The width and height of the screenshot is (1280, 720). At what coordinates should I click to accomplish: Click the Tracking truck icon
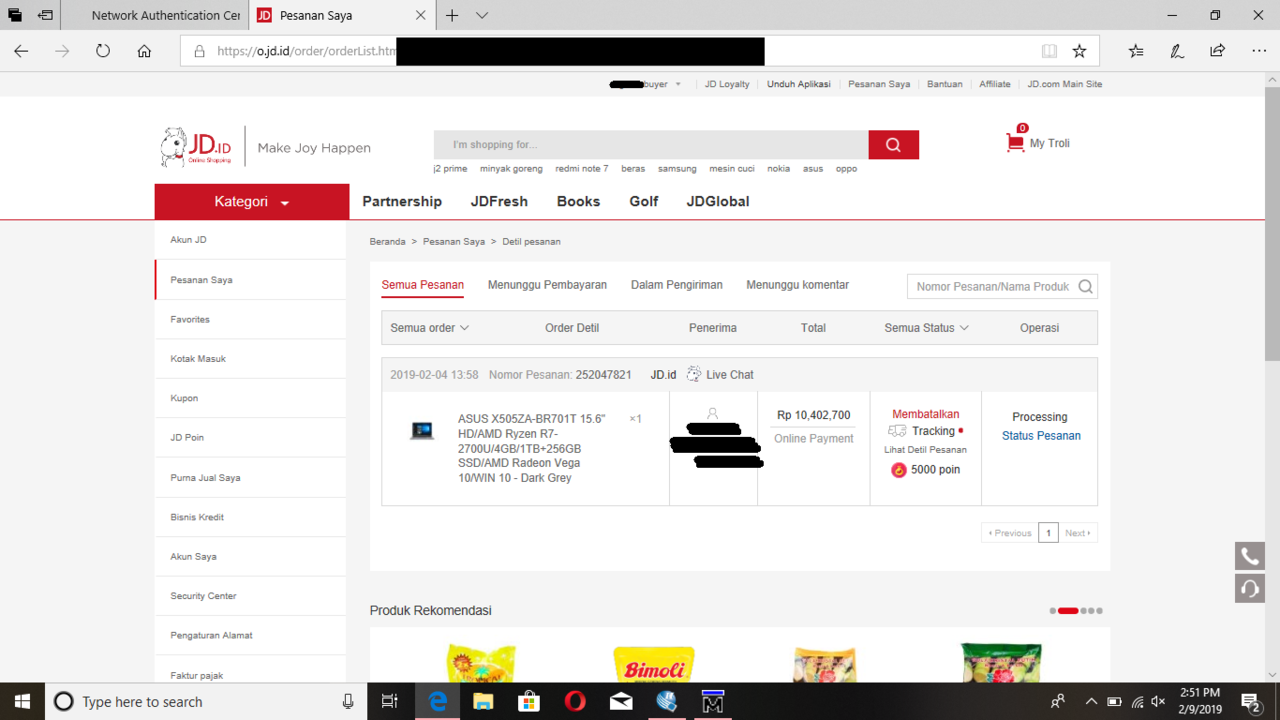[x=897, y=431]
